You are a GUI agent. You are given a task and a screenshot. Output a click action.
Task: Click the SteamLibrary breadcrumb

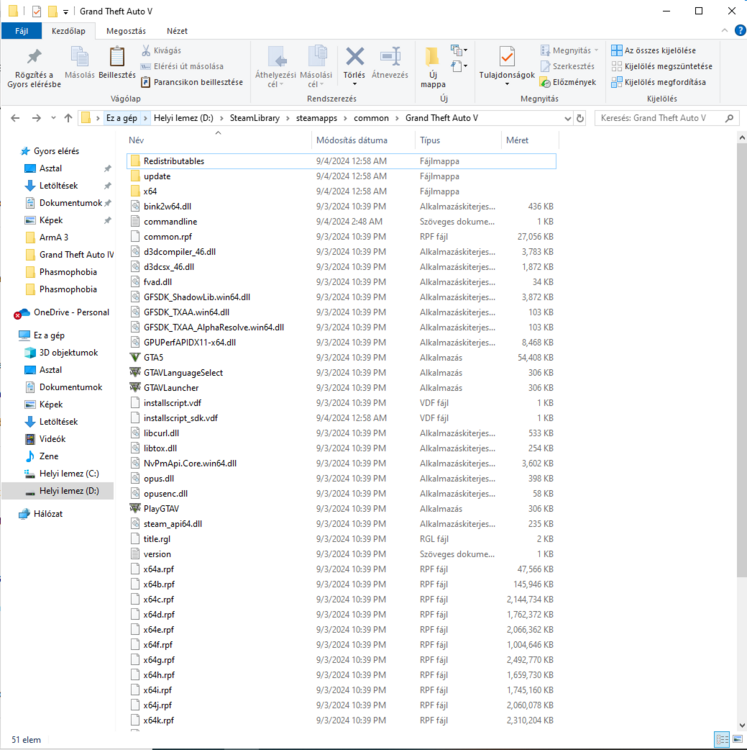pyautogui.click(x=254, y=118)
